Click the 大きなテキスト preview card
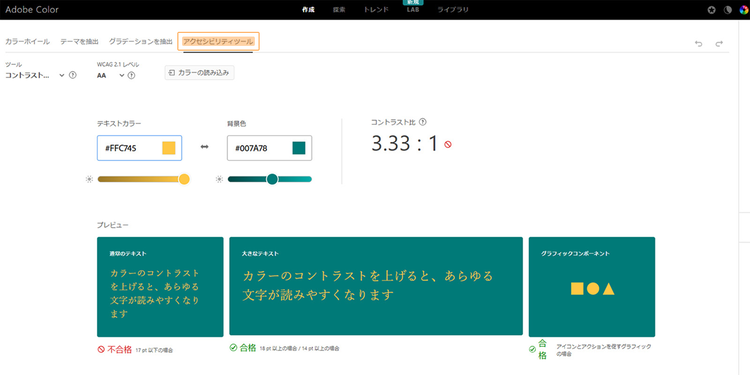The height and width of the screenshot is (375, 750). (376, 287)
